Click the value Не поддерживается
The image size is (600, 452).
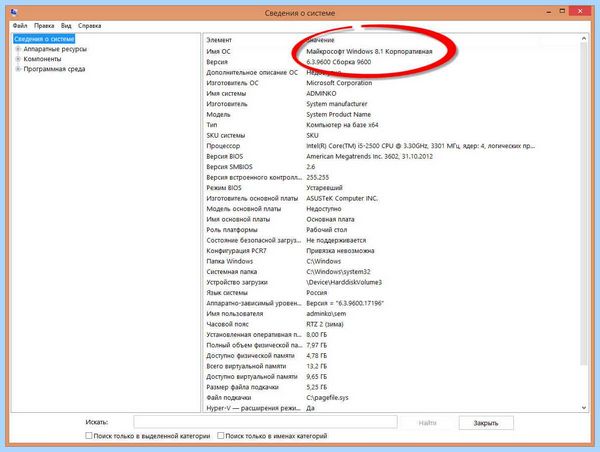coord(336,240)
